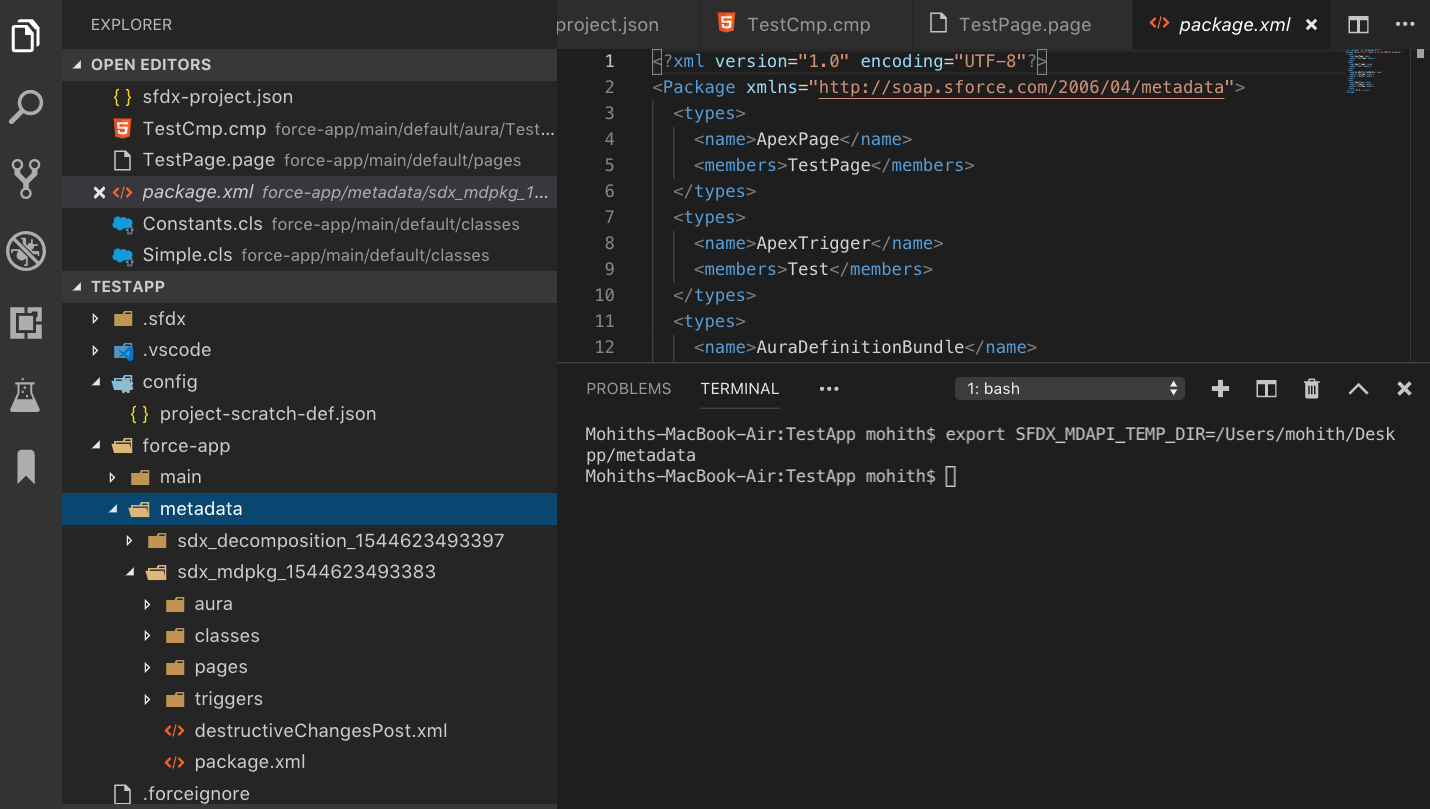Split the terminal panel
This screenshot has width=1430, height=809.
tap(1266, 389)
